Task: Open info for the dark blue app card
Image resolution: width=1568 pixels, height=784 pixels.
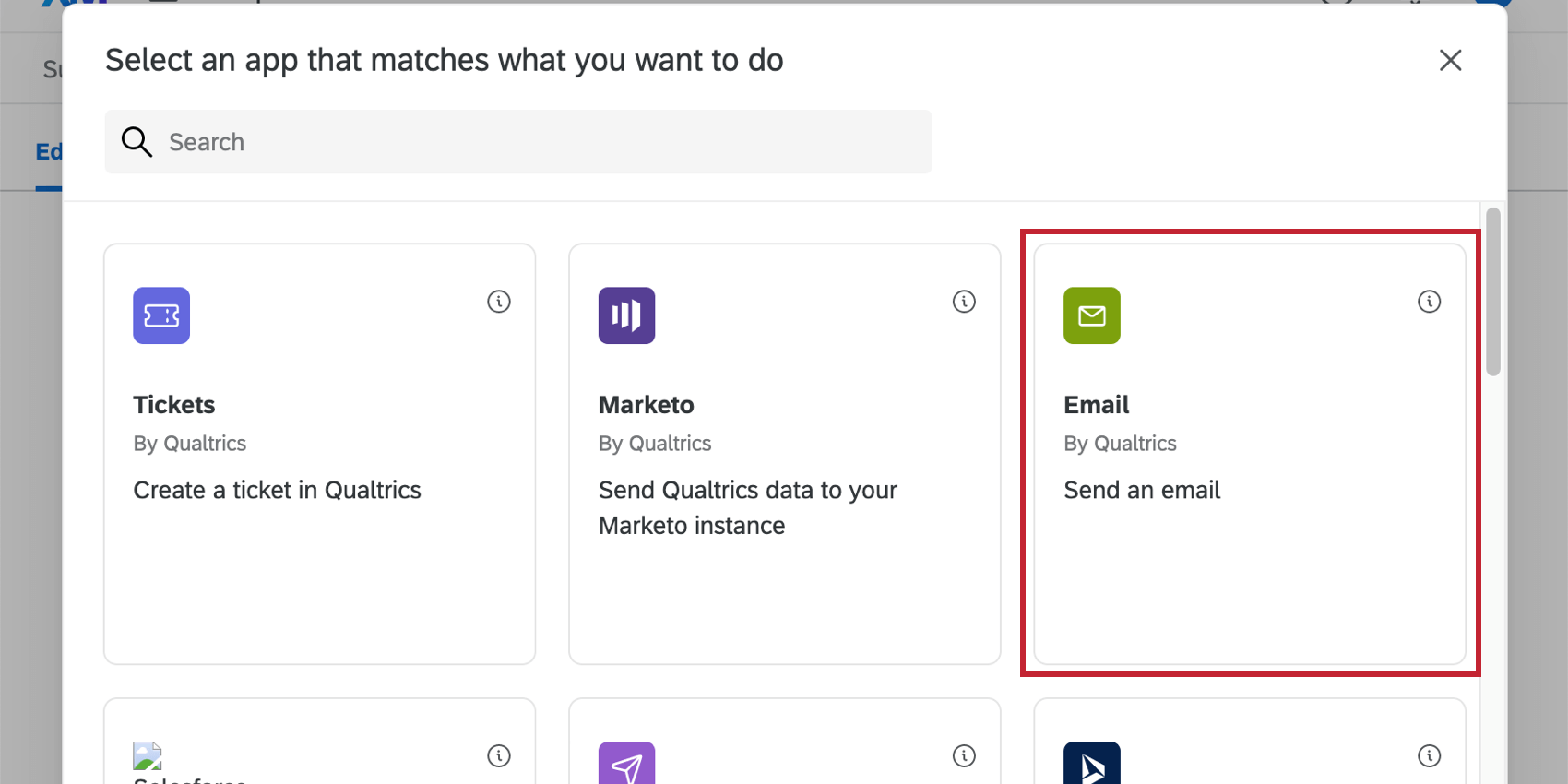Action: 1429,756
